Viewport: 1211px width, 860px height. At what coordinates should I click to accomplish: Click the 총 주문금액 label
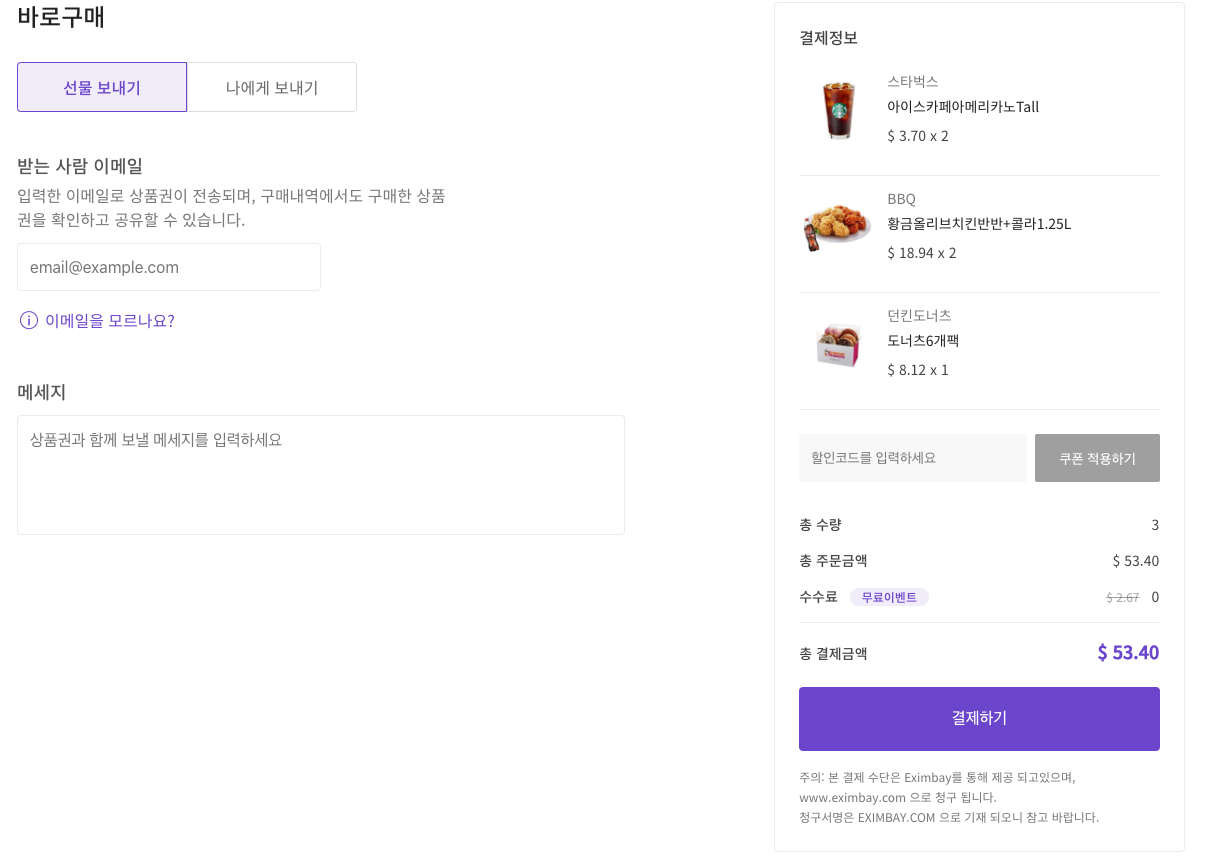click(833, 561)
